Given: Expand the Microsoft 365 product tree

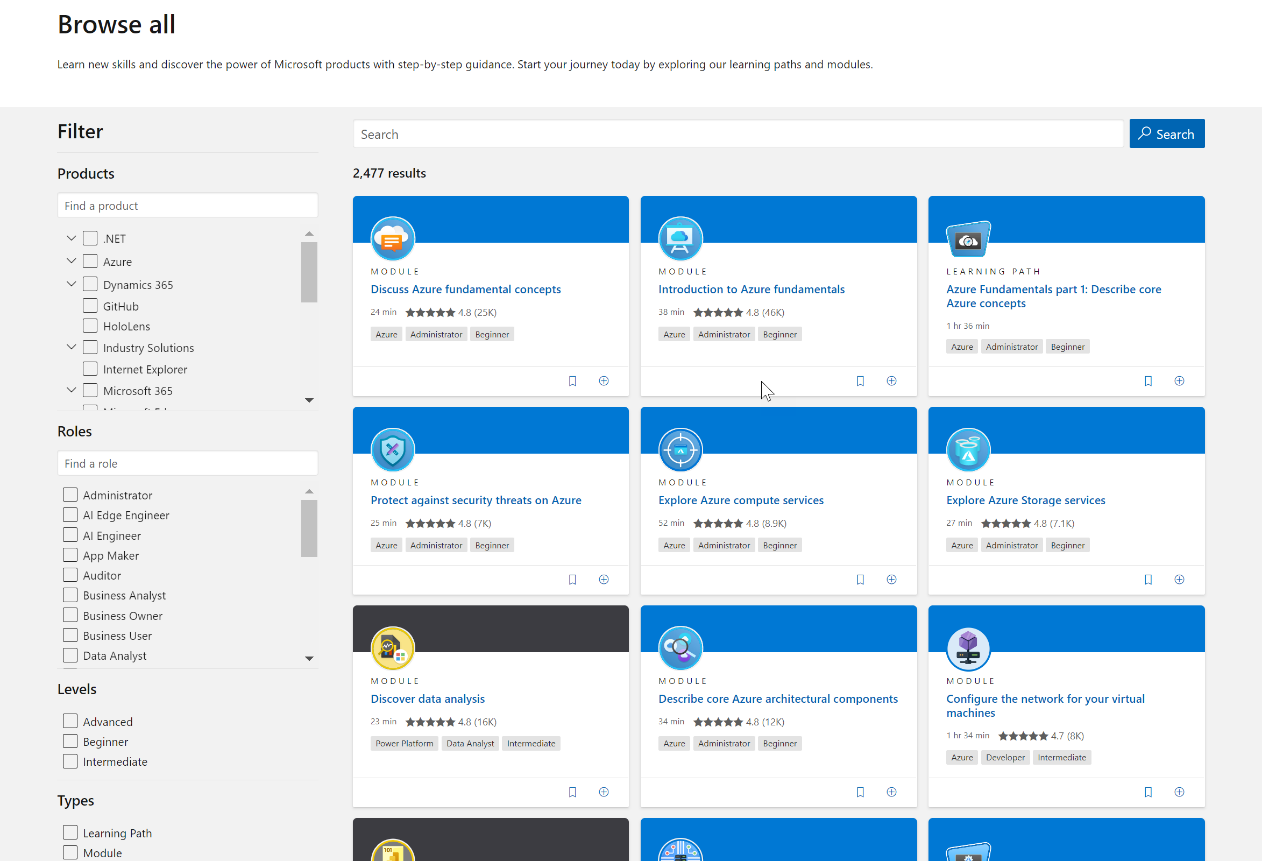Looking at the screenshot, I should 71,390.
